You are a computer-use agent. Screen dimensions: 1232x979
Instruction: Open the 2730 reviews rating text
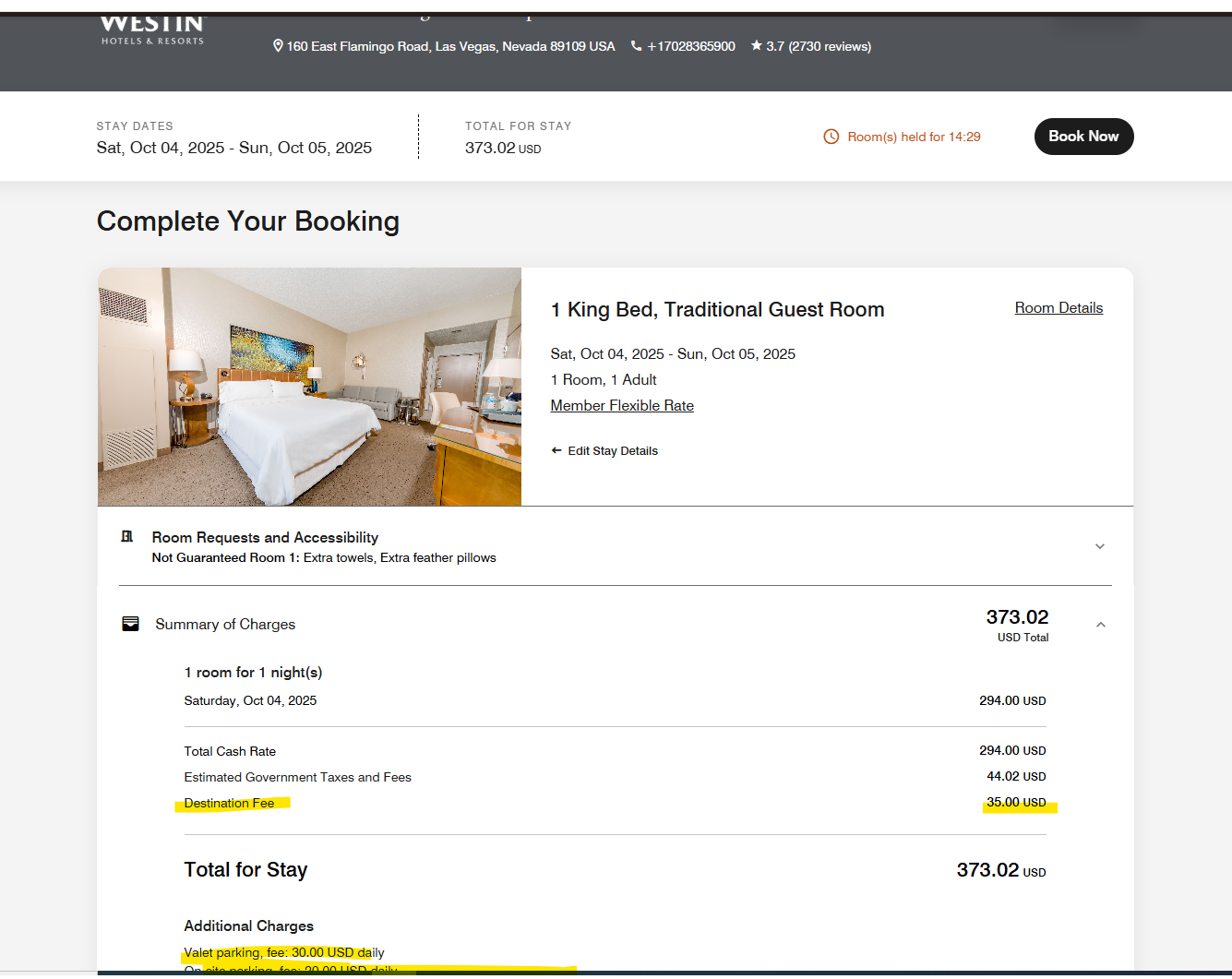pos(819,46)
